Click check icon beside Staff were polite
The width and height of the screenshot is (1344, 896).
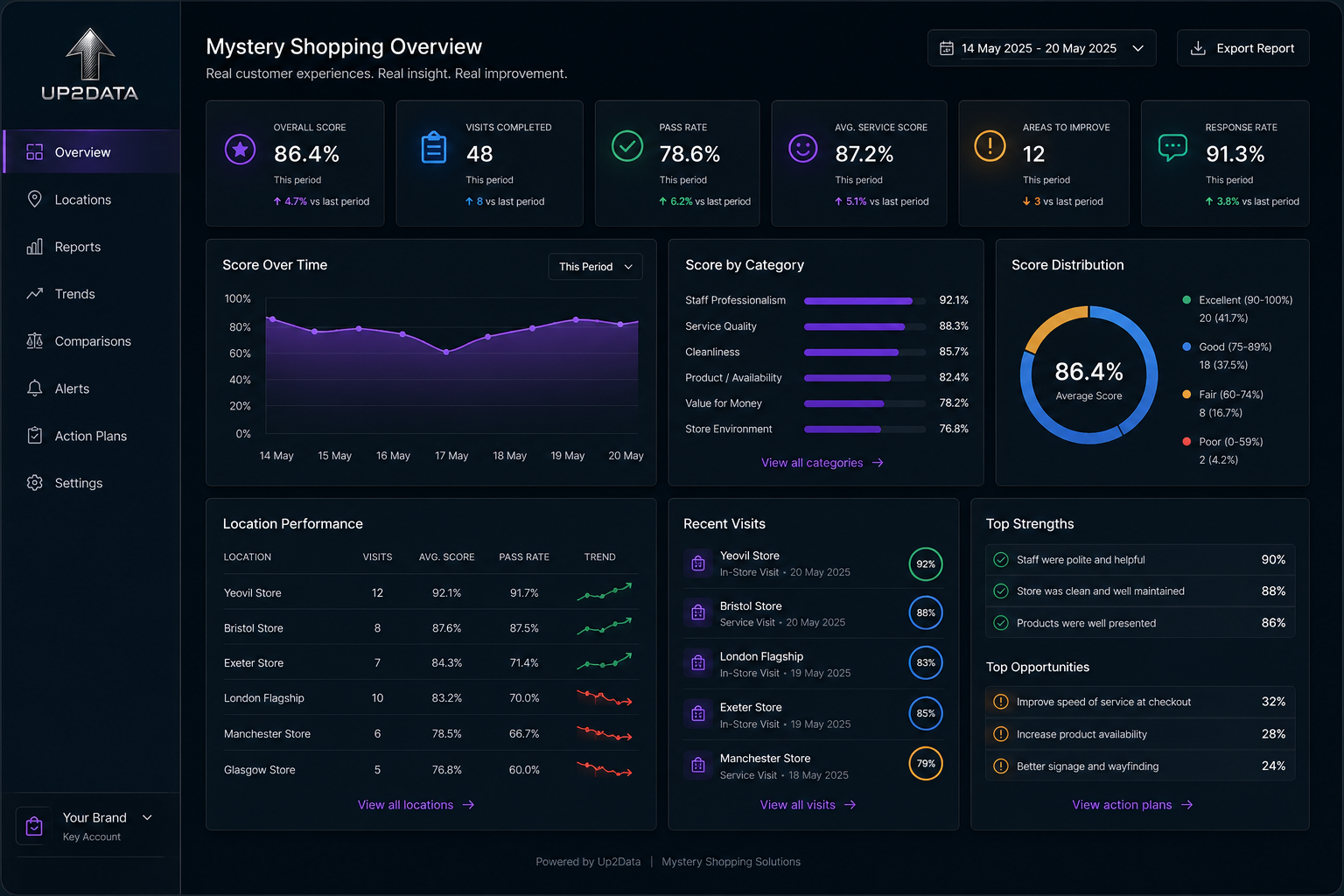pyautogui.click(x=1001, y=560)
